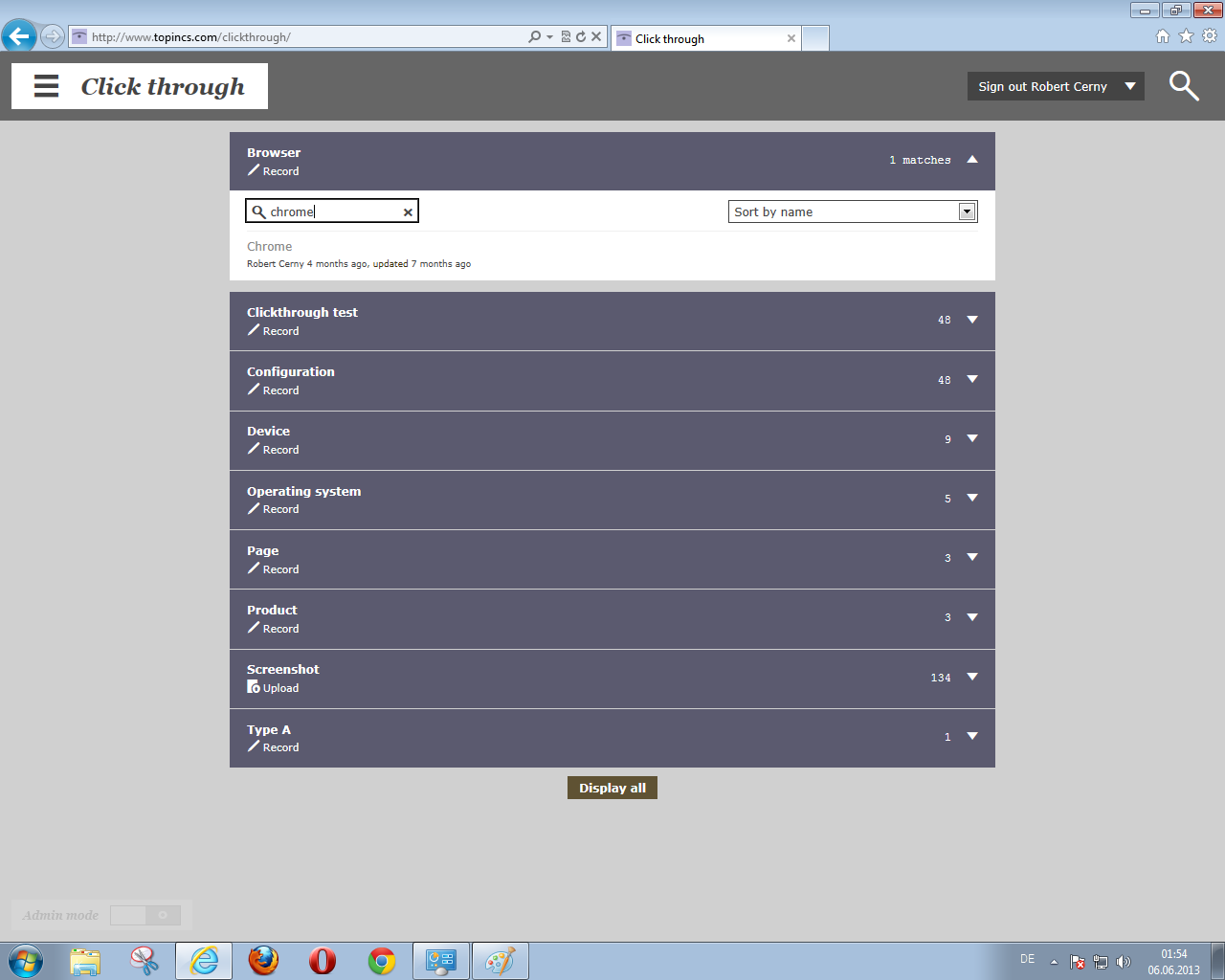The image size is (1225, 980).
Task: Go back with browser back arrow
Action: pyautogui.click(x=19, y=37)
